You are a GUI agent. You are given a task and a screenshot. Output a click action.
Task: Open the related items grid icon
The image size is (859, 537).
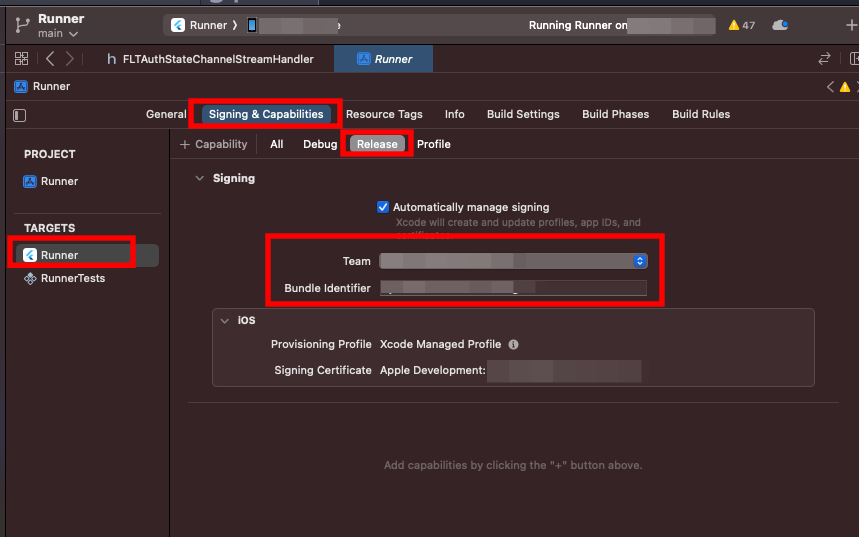pyautogui.click(x=21, y=59)
